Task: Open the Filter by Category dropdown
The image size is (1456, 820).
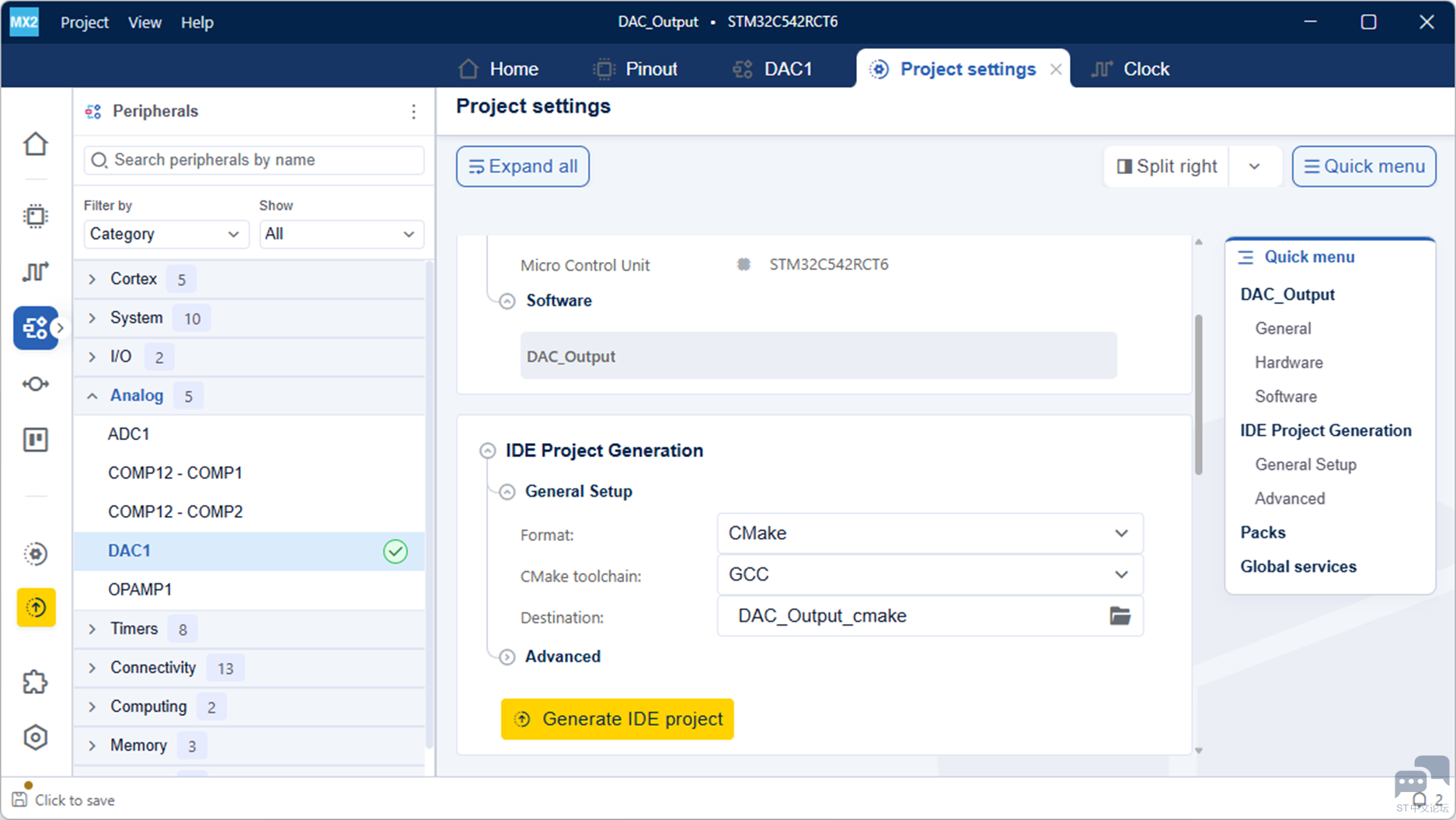Action: (x=165, y=234)
